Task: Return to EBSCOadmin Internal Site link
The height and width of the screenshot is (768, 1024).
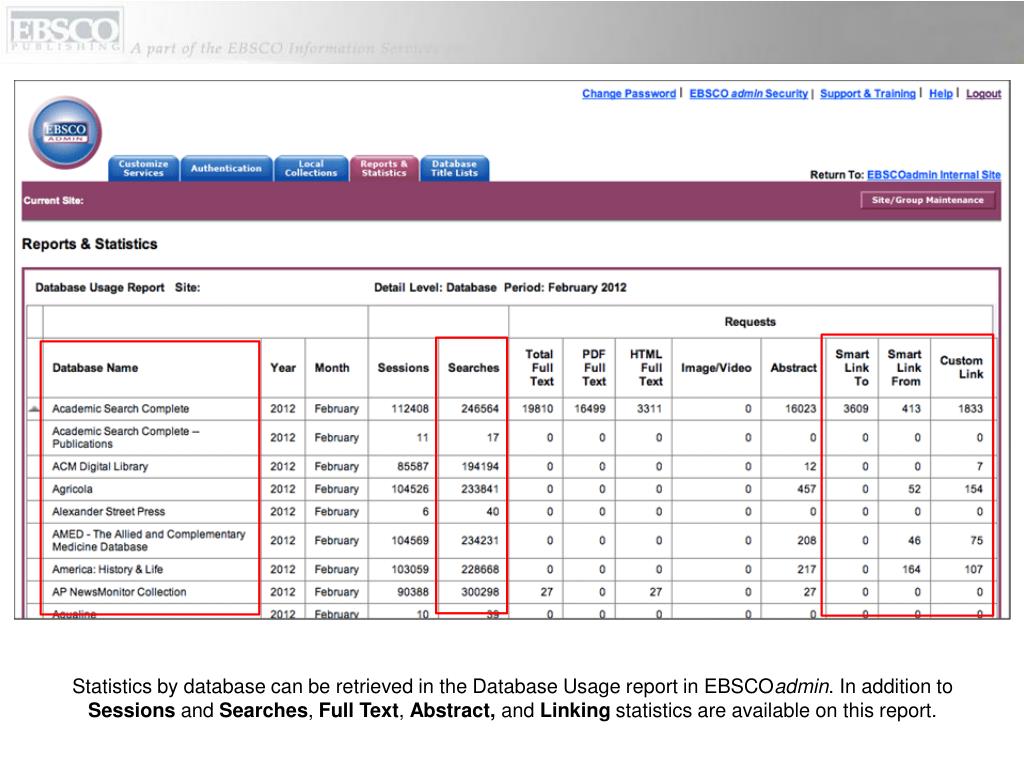Action: (934, 175)
